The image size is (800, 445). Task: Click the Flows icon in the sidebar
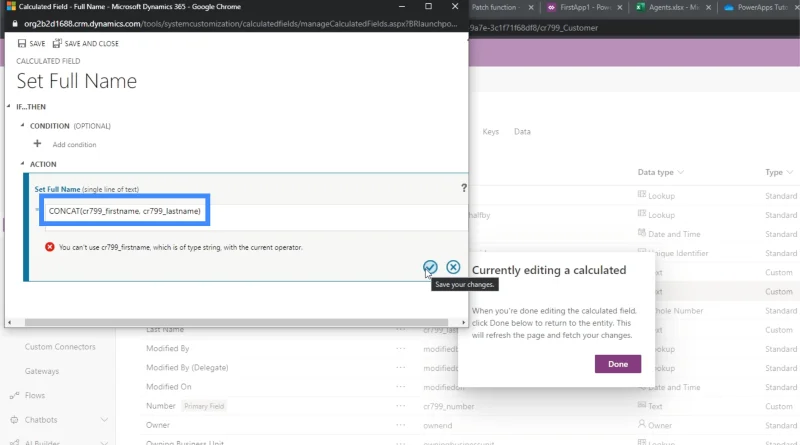click(x=14, y=395)
